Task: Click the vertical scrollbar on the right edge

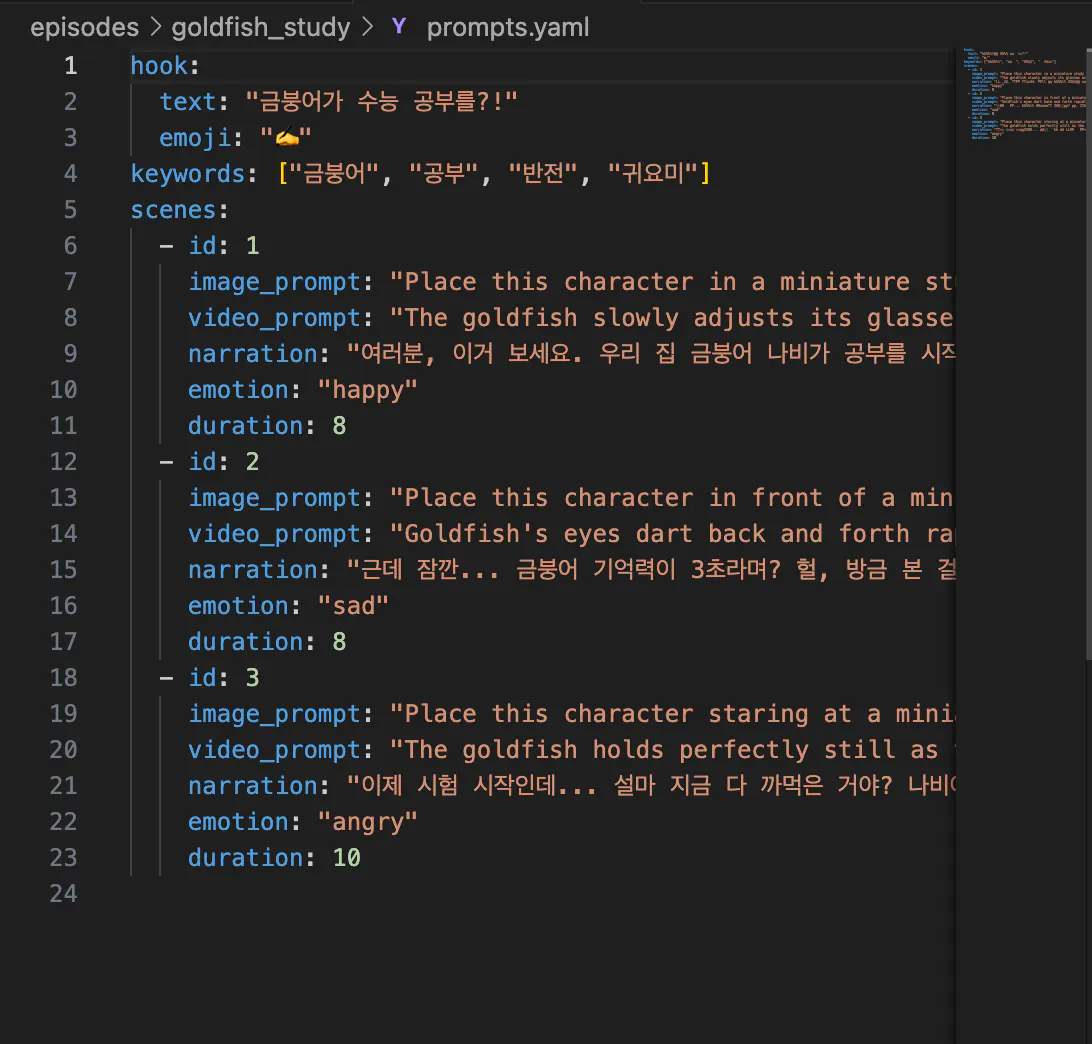Action: click(1086, 350)
